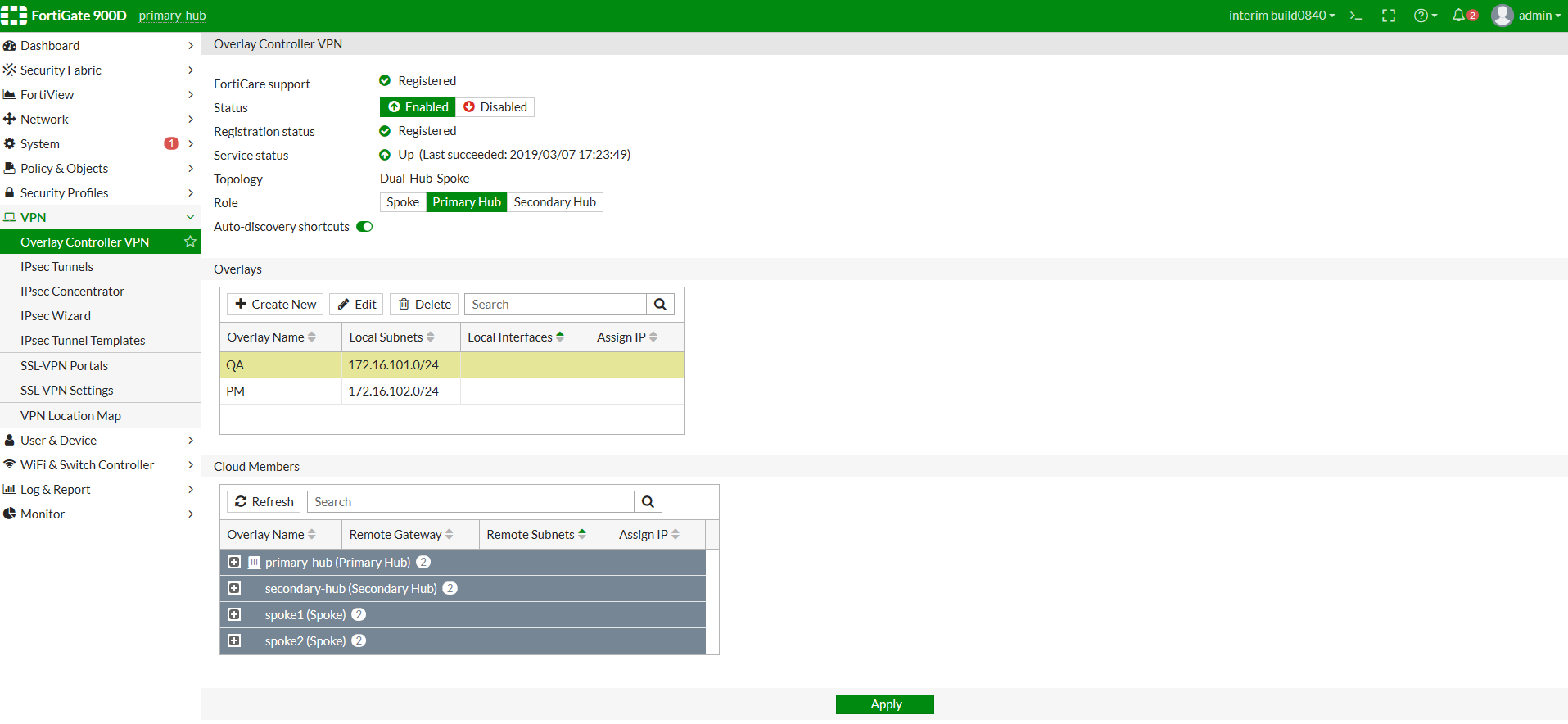Click search magnifier in Overlays table
Screen dimensions: 1568x724
660,305
